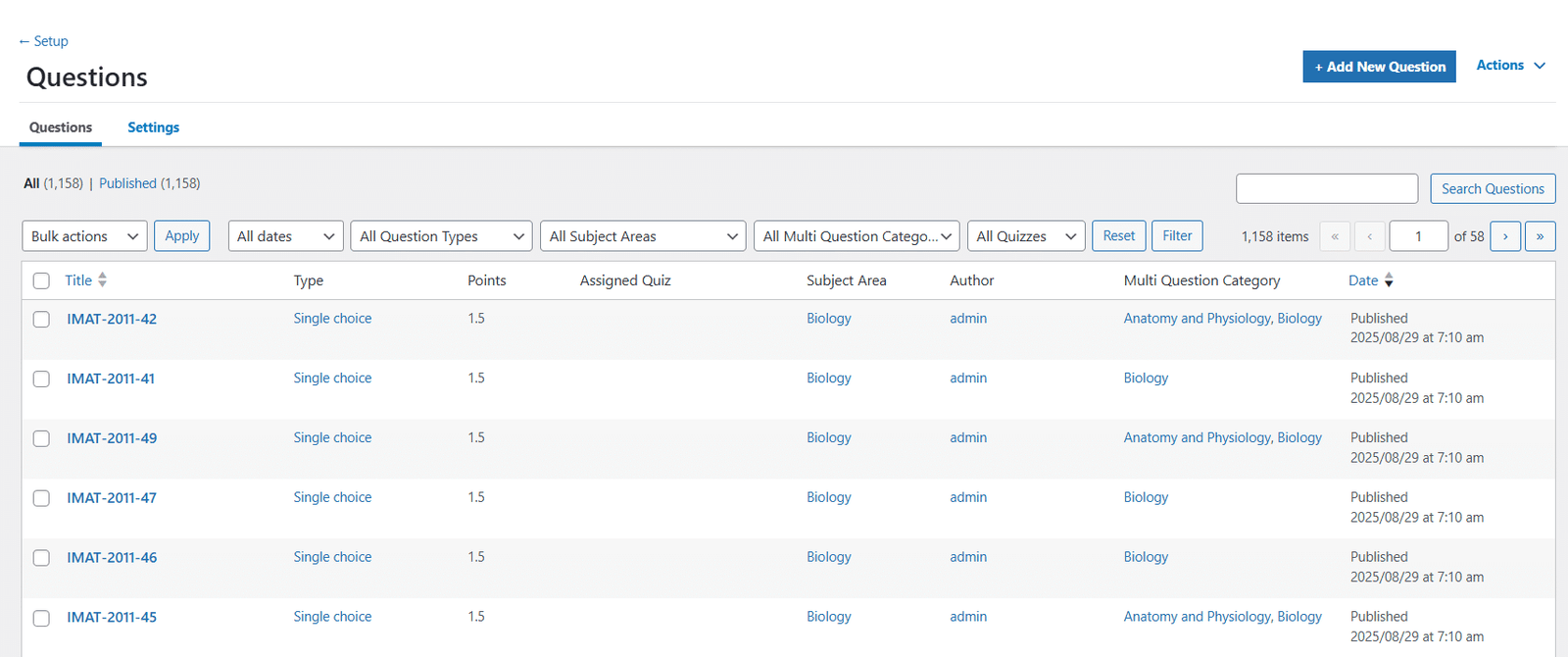
Task: Sort list by Date sort arrow
Action: tap(1389, 280)
